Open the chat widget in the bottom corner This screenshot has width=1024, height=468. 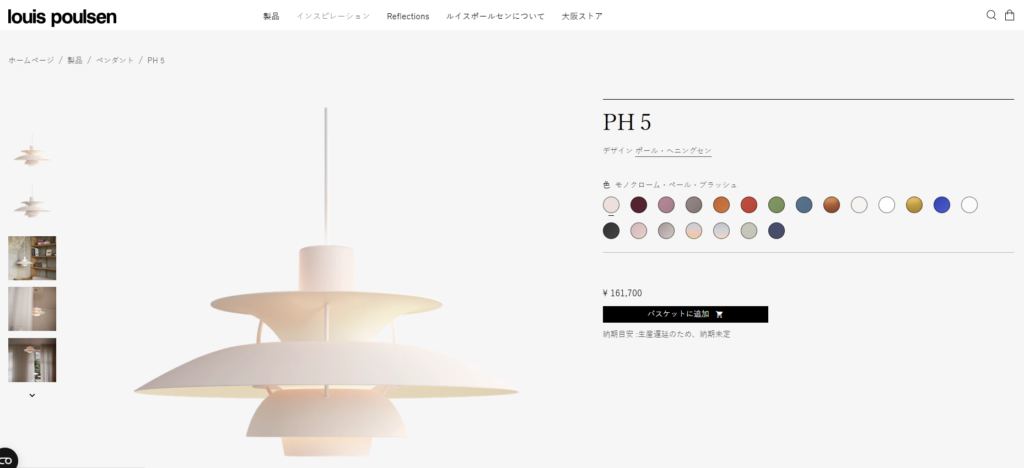pos(7,459)
